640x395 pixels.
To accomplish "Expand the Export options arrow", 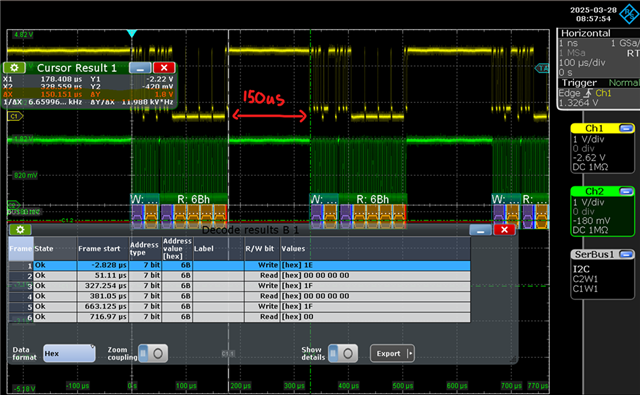I will point(410,353).
